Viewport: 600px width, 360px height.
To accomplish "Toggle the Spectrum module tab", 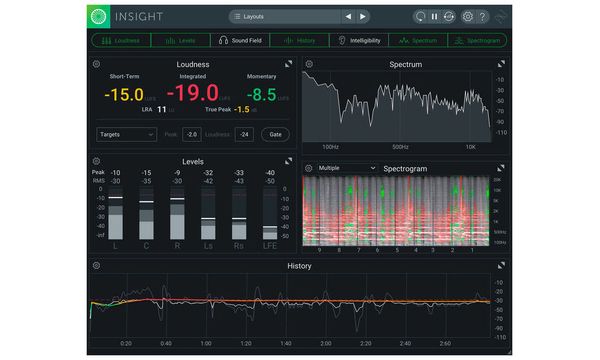I will (418, 40).
